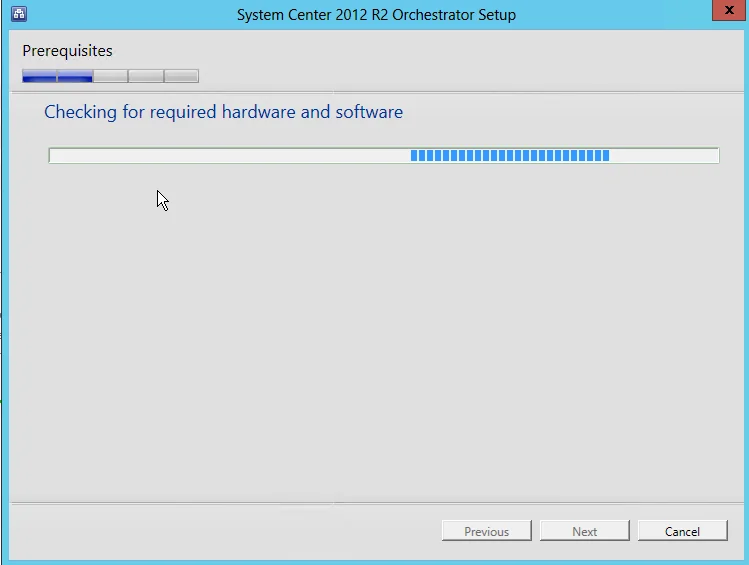This screenshot has width=749, height=565.
Task: Click the wizard step indicator under Prerequisites
Action: point(110,76)
